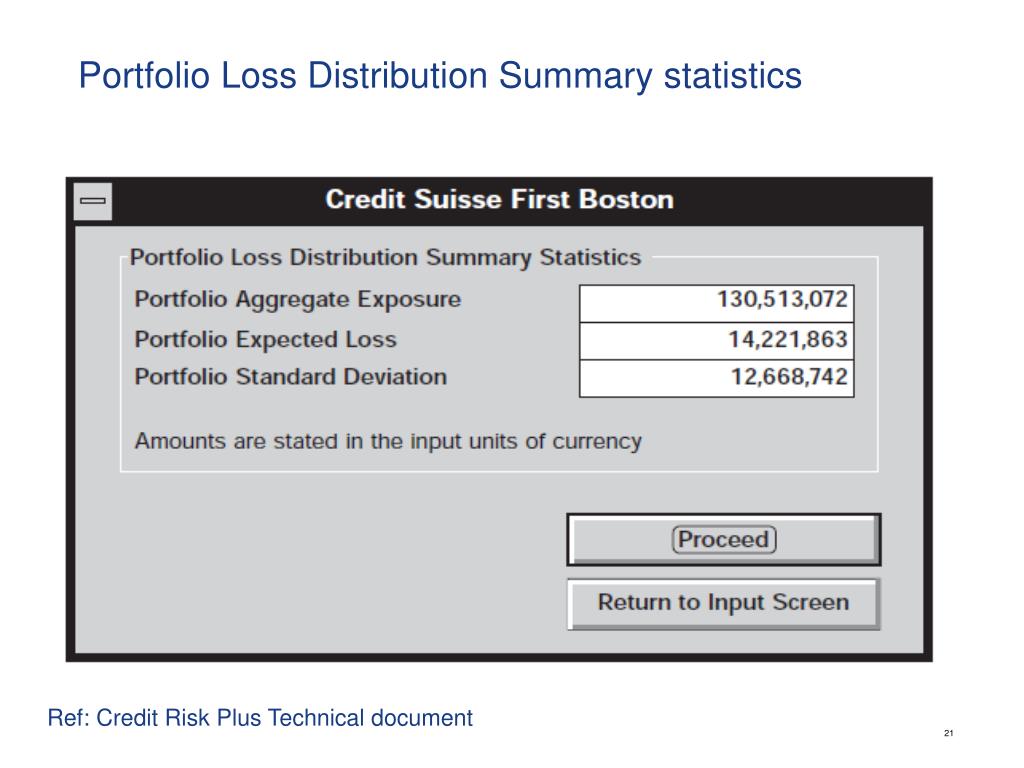Click the Portfolio Aggregate Exposure label

pos(298,299)
